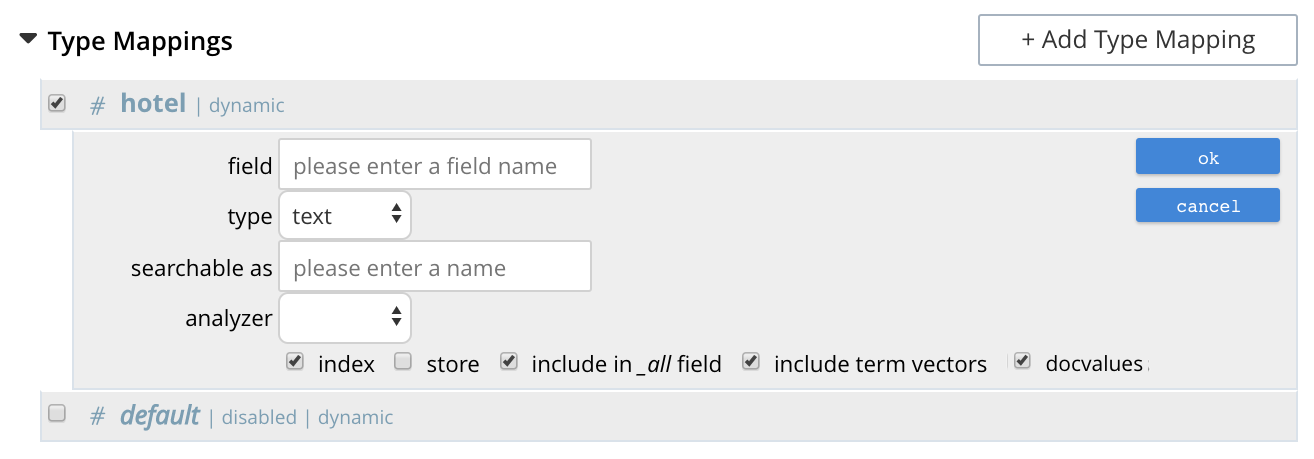Image resolution: width=1314 pixels, height=459 pixels.
Task: Click the field name input box
Action: (435, 165)
